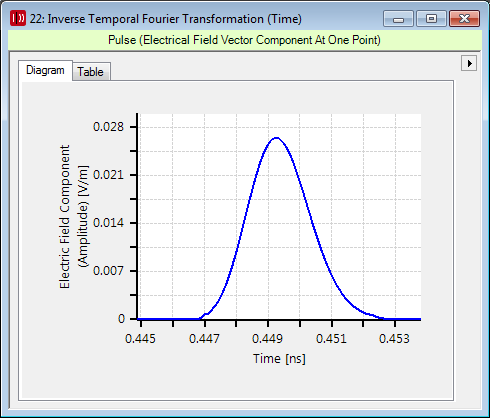
Task: Select the Diagram tab
Action: pyautogui.click(x=45, y=70)
